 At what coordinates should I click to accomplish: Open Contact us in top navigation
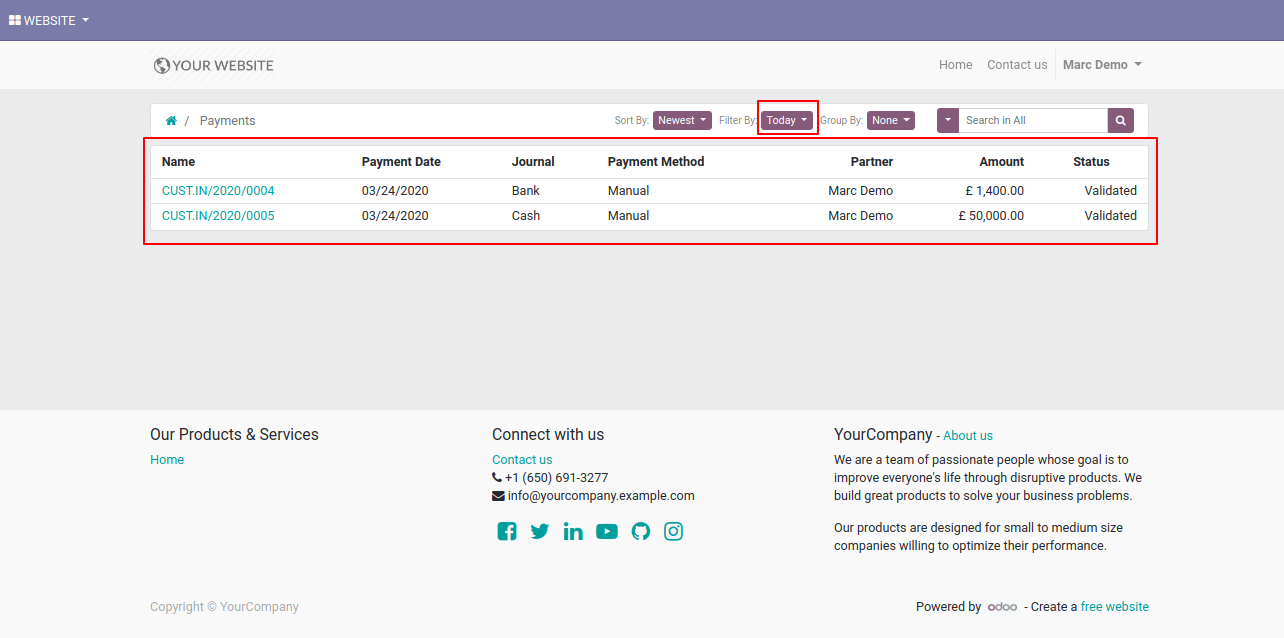click(1017, 65)
